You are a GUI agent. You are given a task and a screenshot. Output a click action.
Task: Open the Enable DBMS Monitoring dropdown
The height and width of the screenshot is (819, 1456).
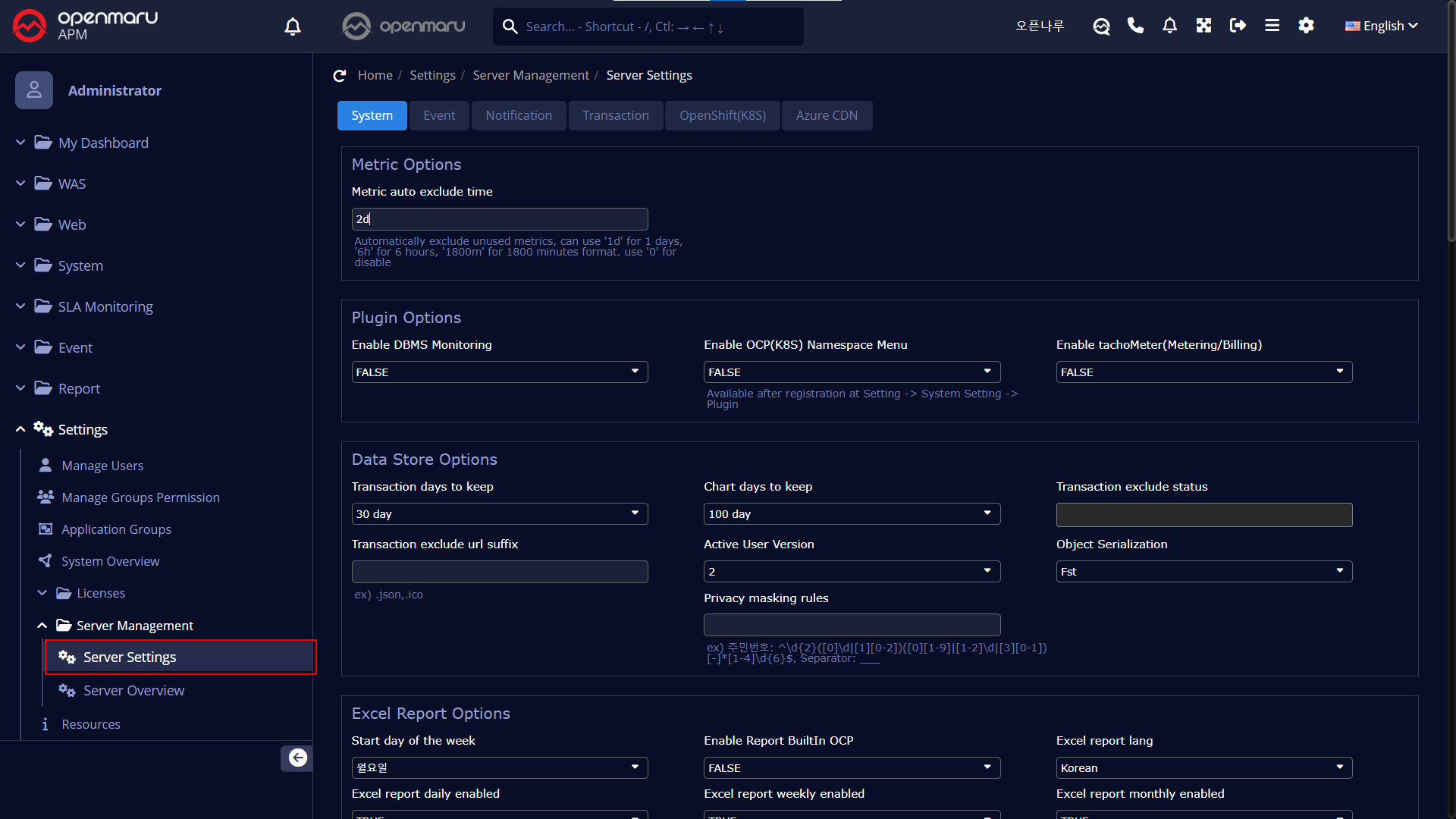click(499, 372)
